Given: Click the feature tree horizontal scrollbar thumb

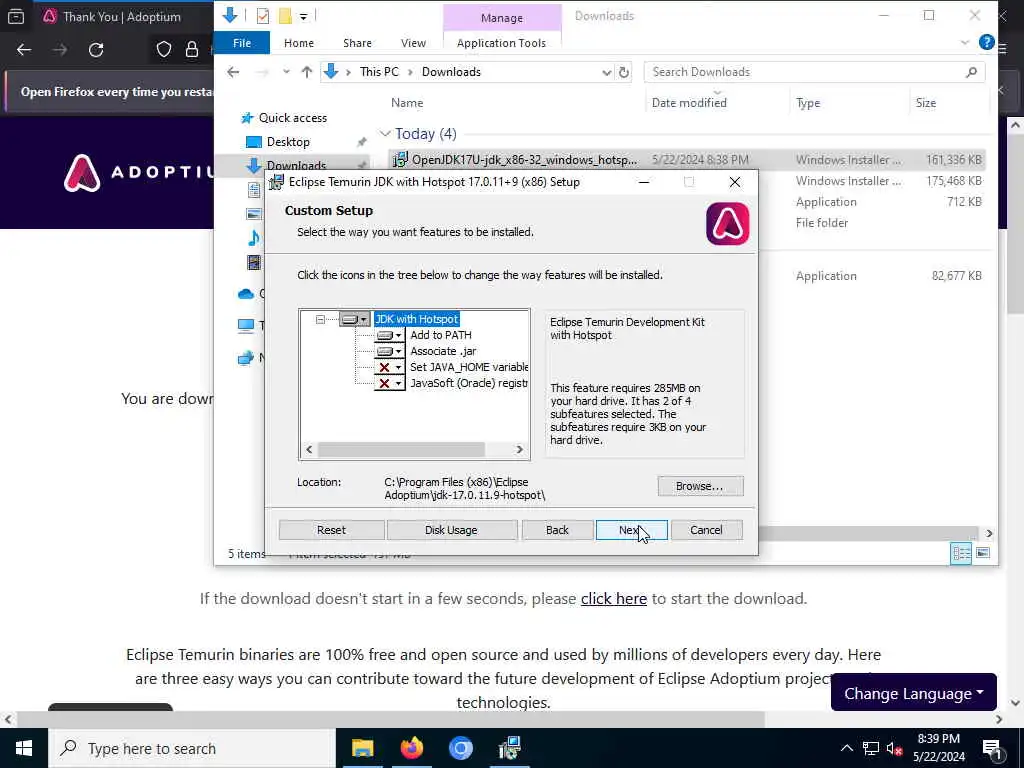Looking at the screenshot, I should click(x=401, y=449).
